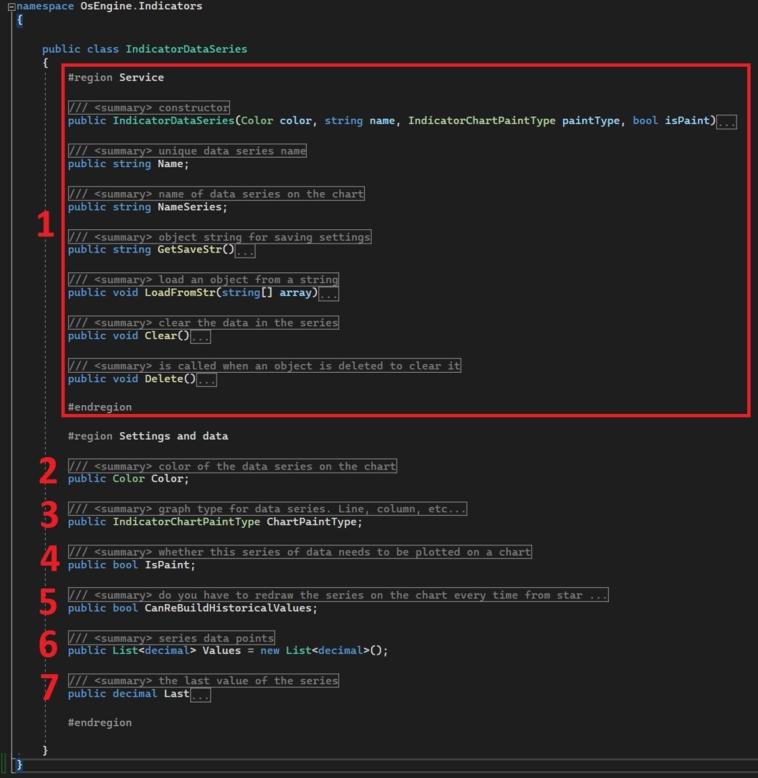Expand 'is called when an object is deleted' comment
Image resolution: width=758 pixels, height=778 pixels.
click(x=264, y=366)
